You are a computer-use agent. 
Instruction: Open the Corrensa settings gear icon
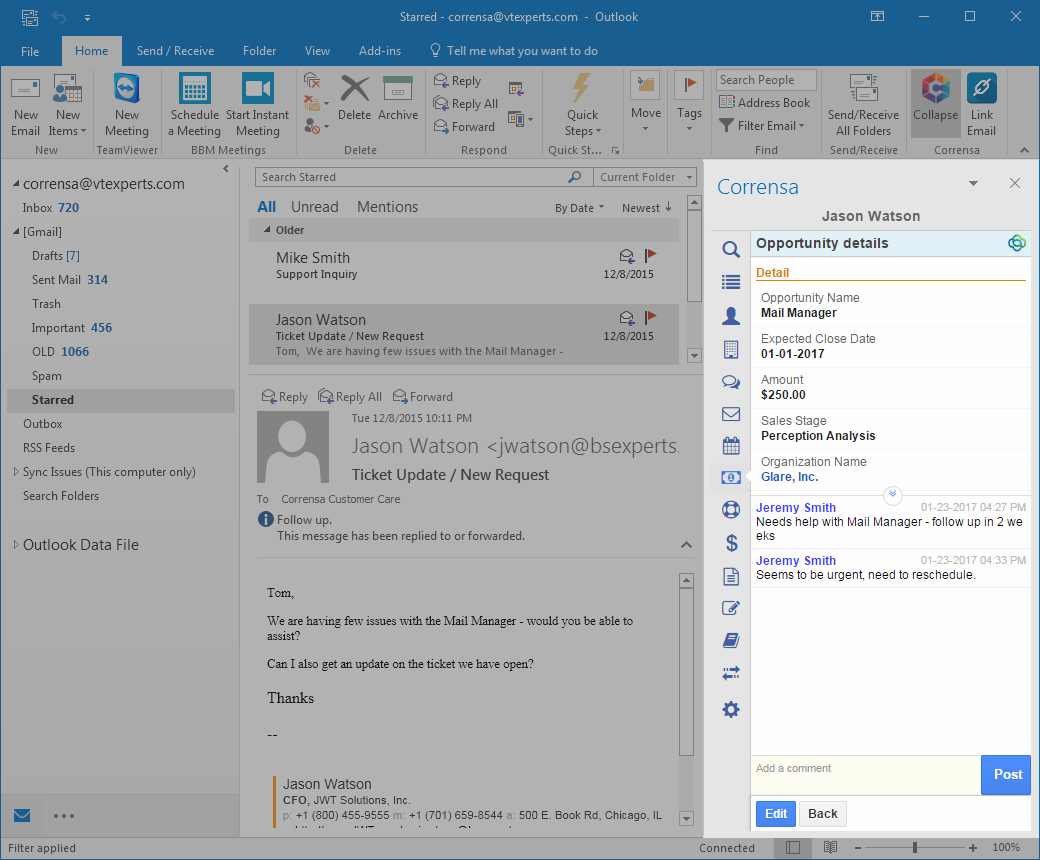pos(730,709)
